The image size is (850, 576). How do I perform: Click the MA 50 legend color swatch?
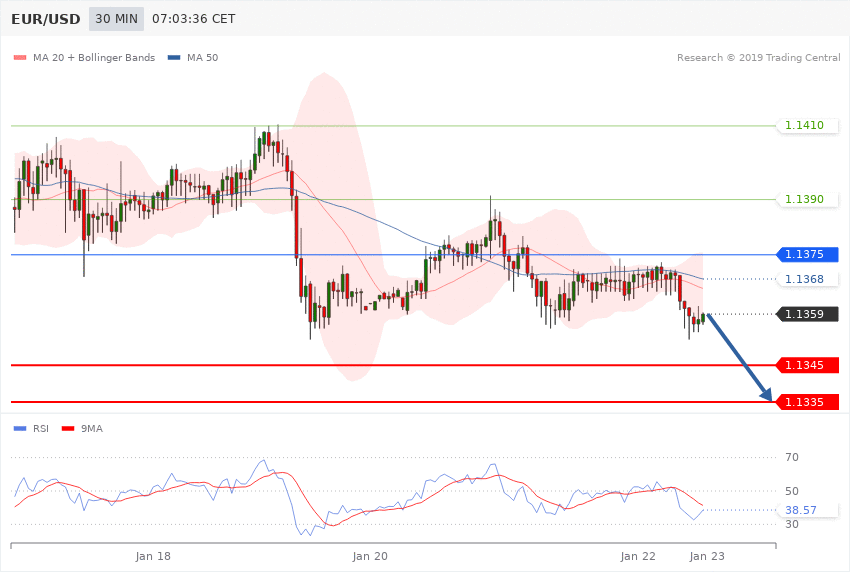[174, 57]
